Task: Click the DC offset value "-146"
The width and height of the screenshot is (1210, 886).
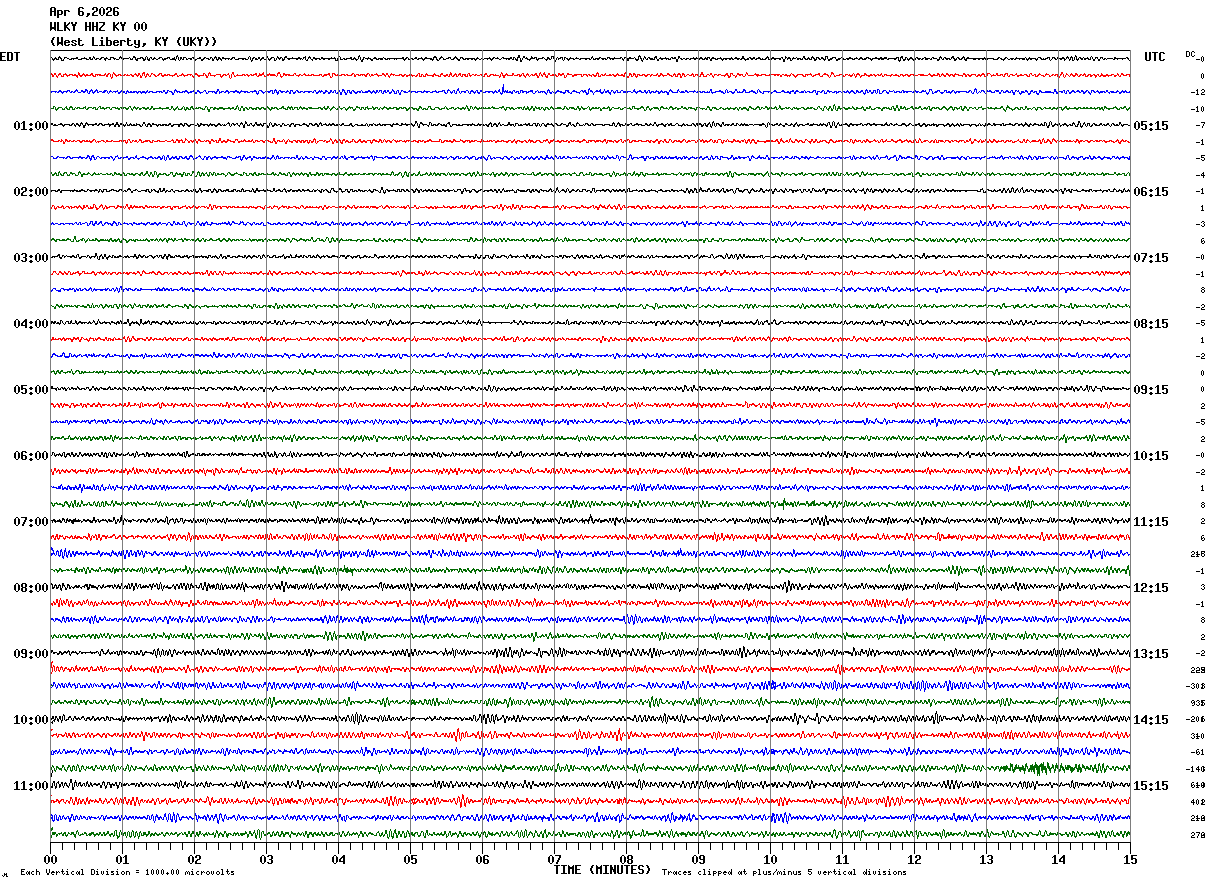Action: 1196,769
